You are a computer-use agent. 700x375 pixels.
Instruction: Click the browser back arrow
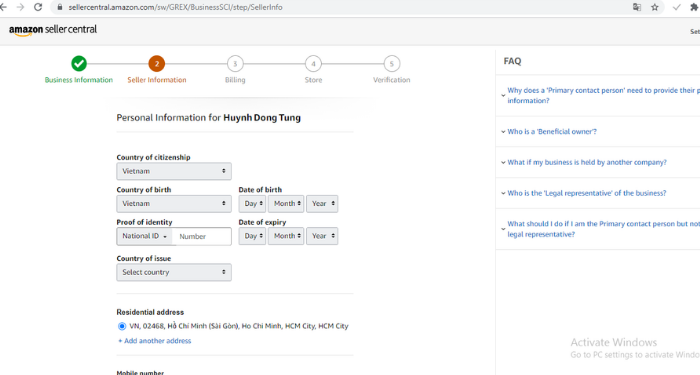coord(3,7)
